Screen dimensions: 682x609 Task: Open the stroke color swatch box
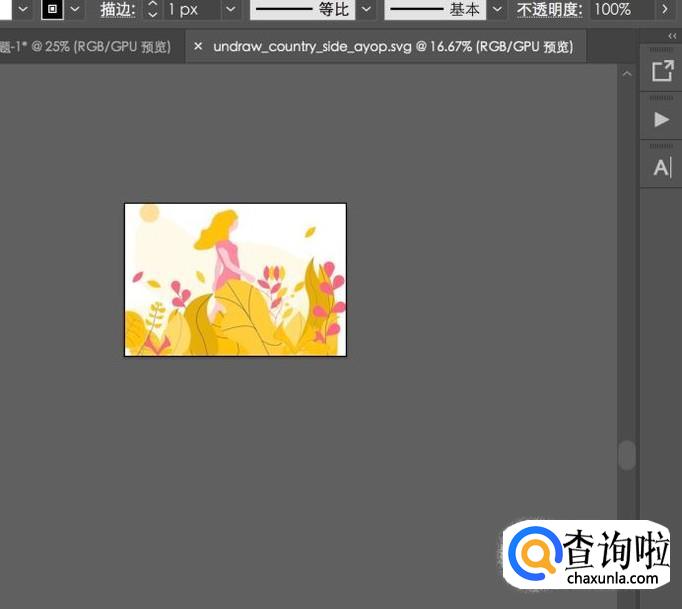pos(52,9)
